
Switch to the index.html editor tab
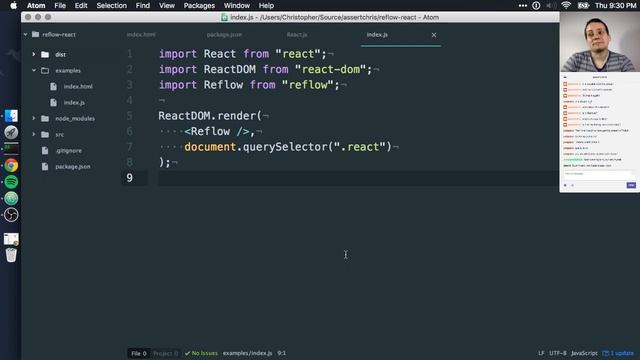141,35
